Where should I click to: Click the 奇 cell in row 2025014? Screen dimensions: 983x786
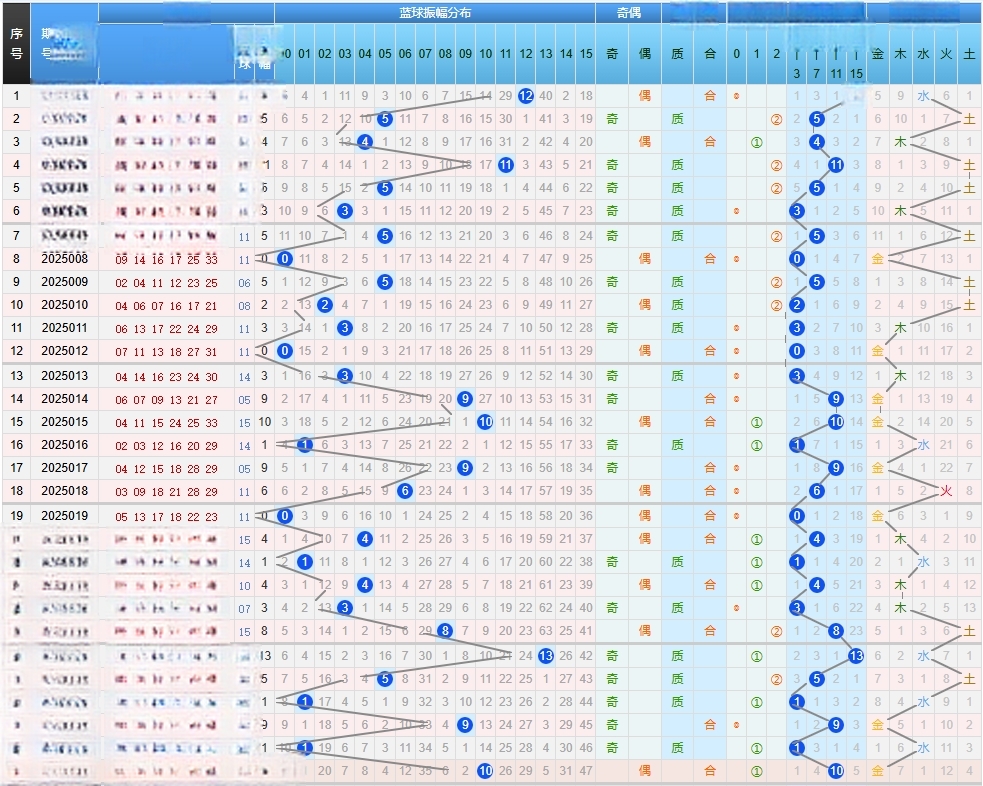[x=612, y=399]
